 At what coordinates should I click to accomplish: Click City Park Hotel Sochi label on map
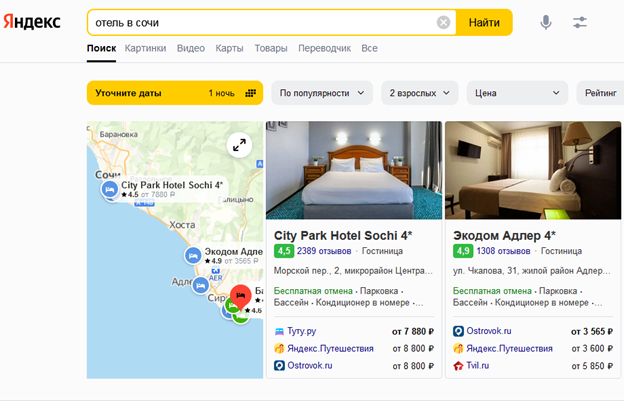coord(172,185)
